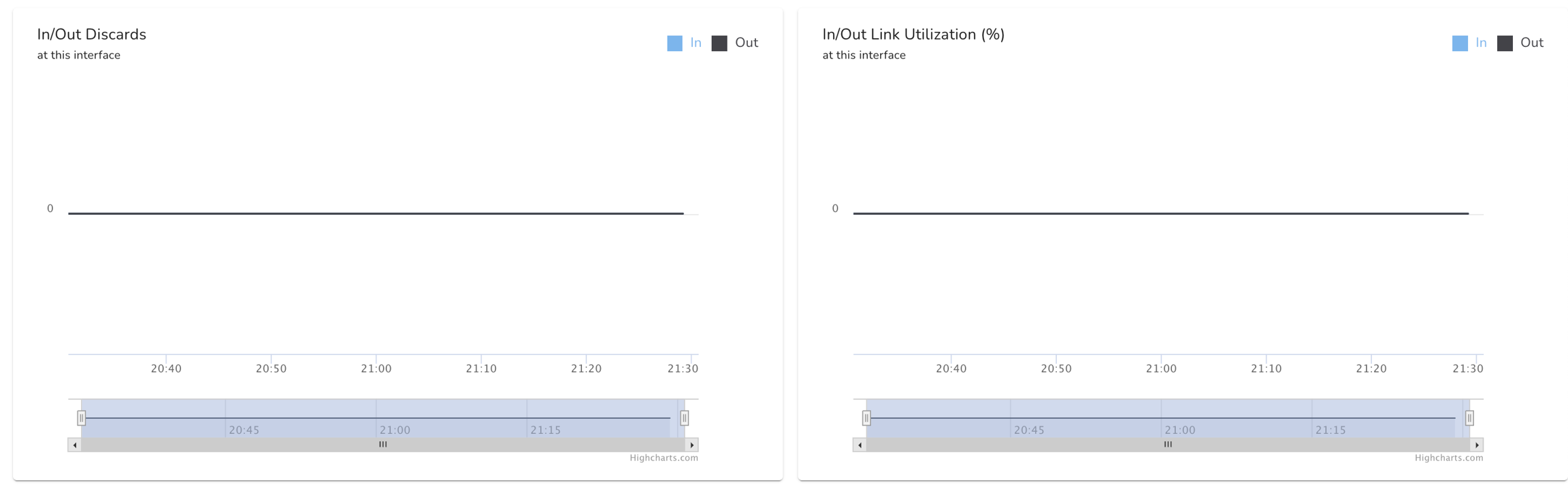This screenshot has height=491, width=1568.
Task: Click the dark Out swatch in Discards chart
Action: click(719, 44)
